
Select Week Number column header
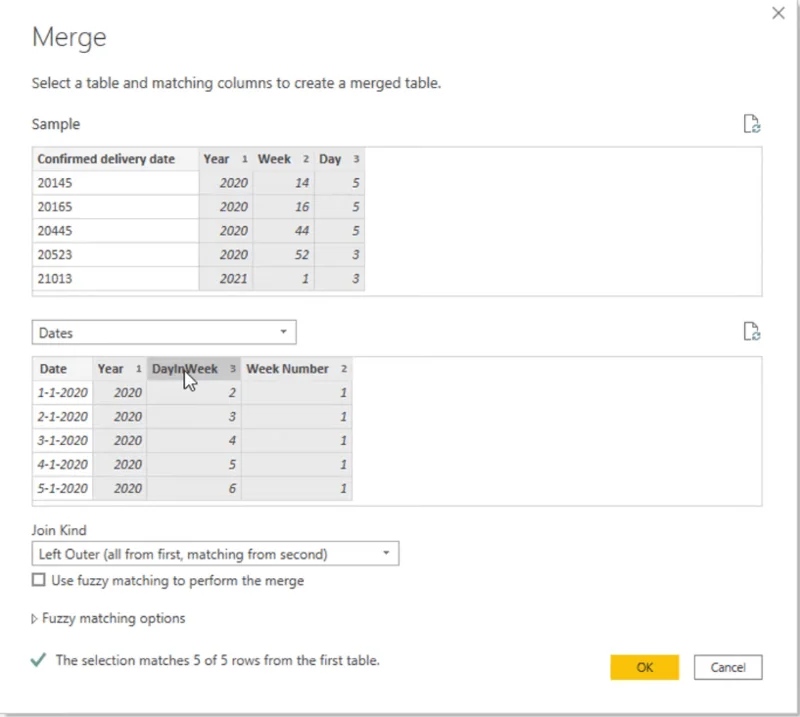tap(296, 368)
